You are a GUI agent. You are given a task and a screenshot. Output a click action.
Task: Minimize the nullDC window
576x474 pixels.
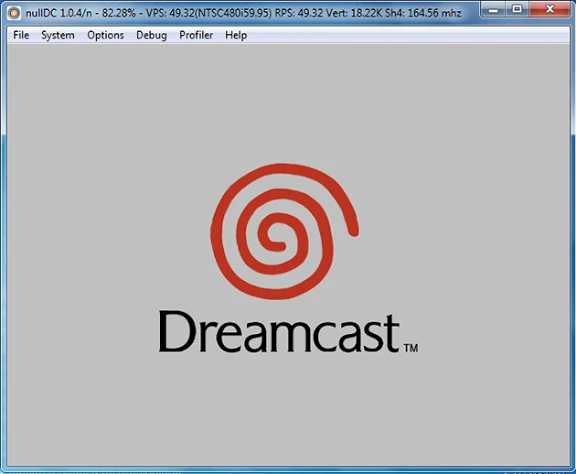(493, 10)
